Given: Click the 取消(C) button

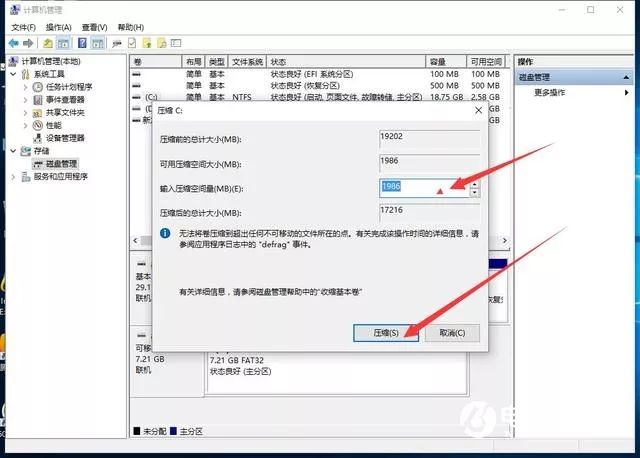Looking at the screenshot, I should tap(452, 333).
